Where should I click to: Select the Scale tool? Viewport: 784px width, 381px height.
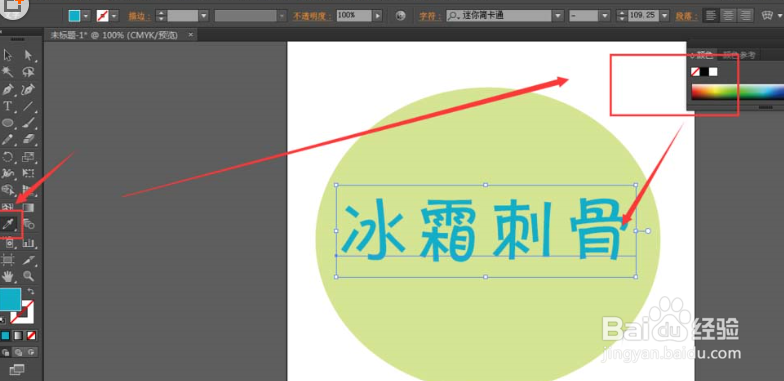coord(28,156)
